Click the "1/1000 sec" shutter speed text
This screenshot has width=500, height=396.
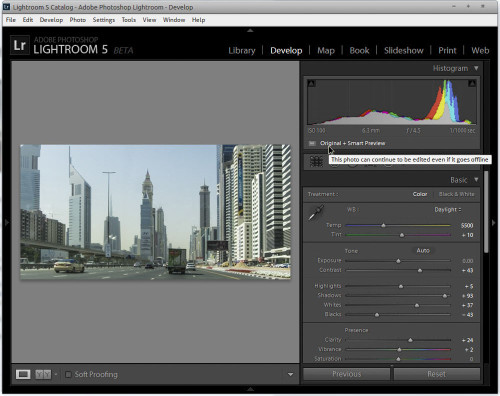tap(462, 131)
